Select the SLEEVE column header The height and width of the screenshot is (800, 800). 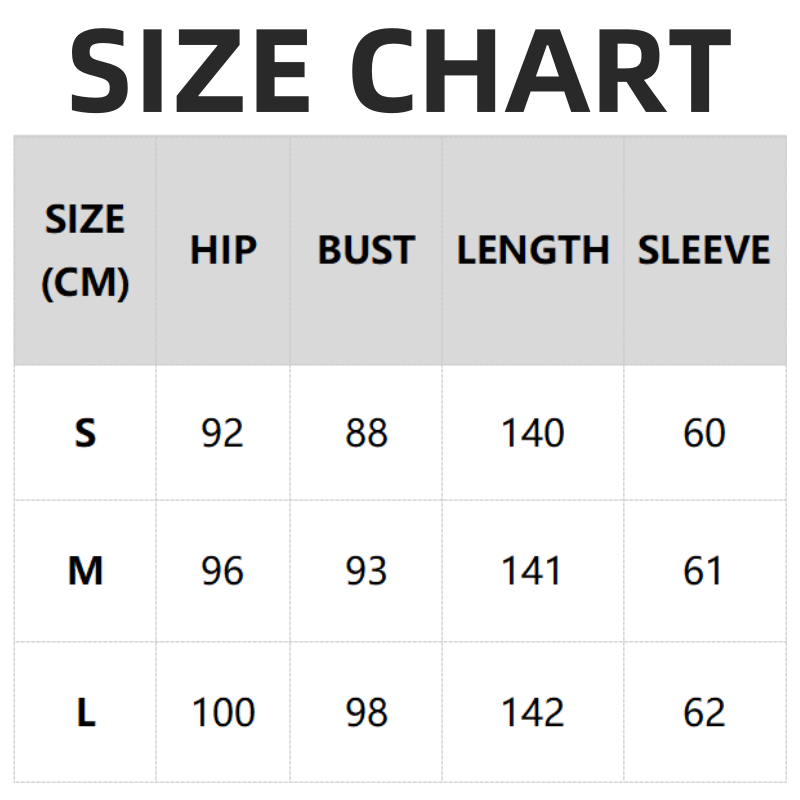pos(704,251)
